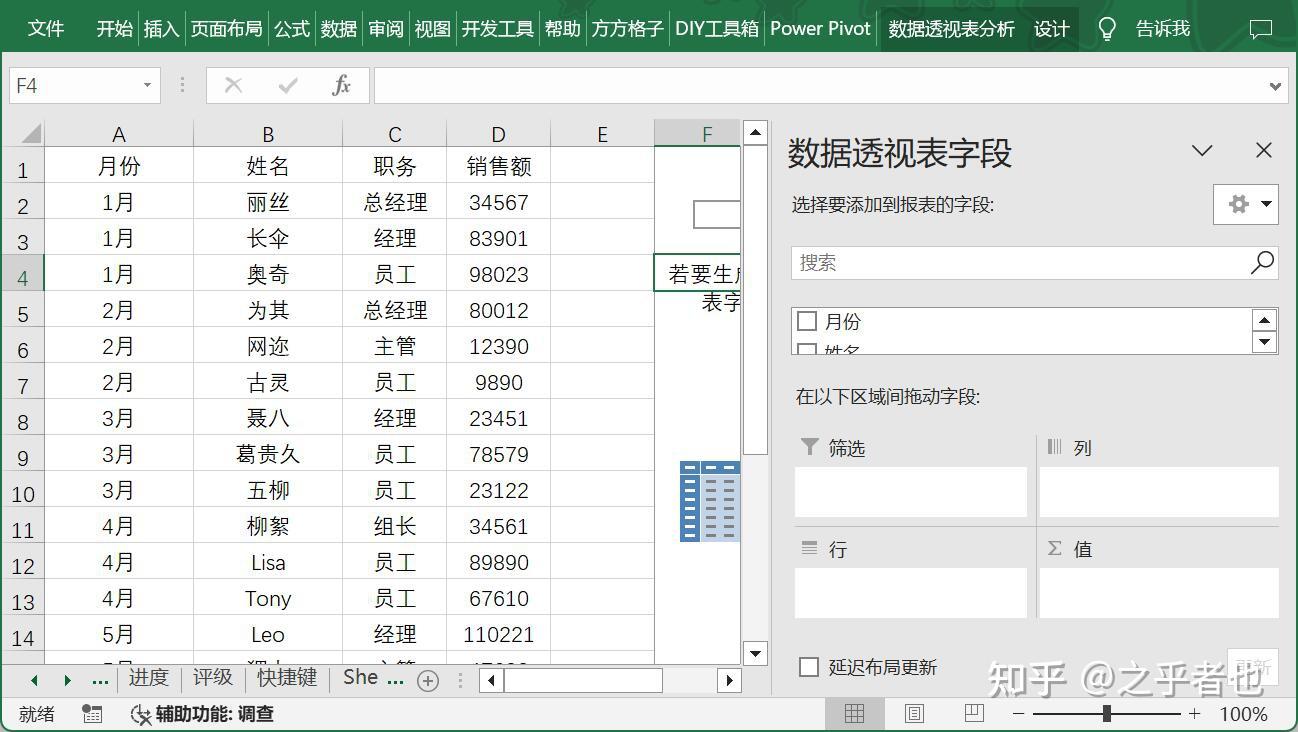Viewport: 1298px width, 732px height.
Task: Adjust the zoom slider in status bar
Action: pos(1107,714)
